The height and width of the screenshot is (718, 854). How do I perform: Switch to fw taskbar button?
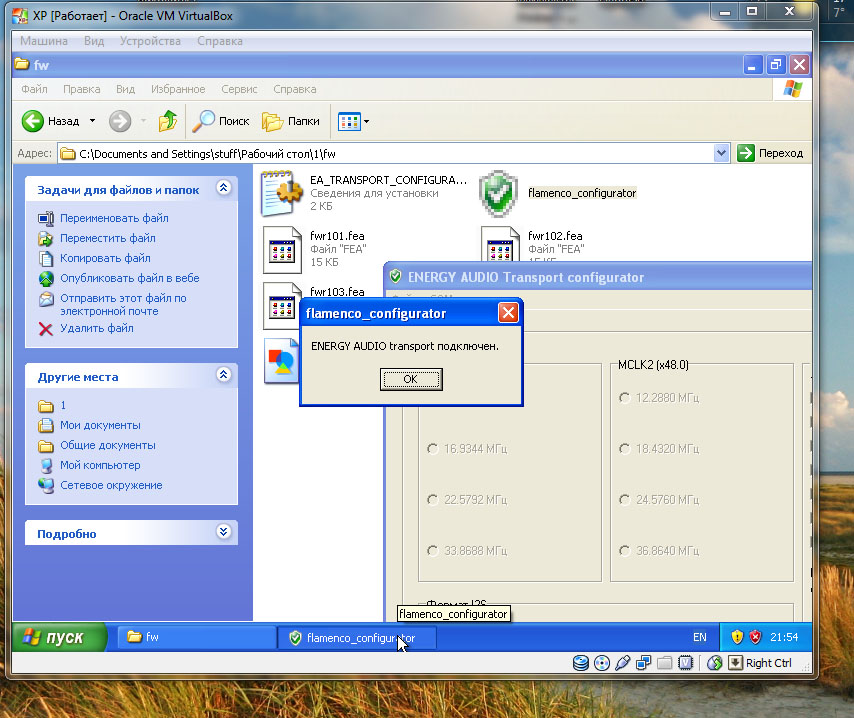[x=197, y=637]
